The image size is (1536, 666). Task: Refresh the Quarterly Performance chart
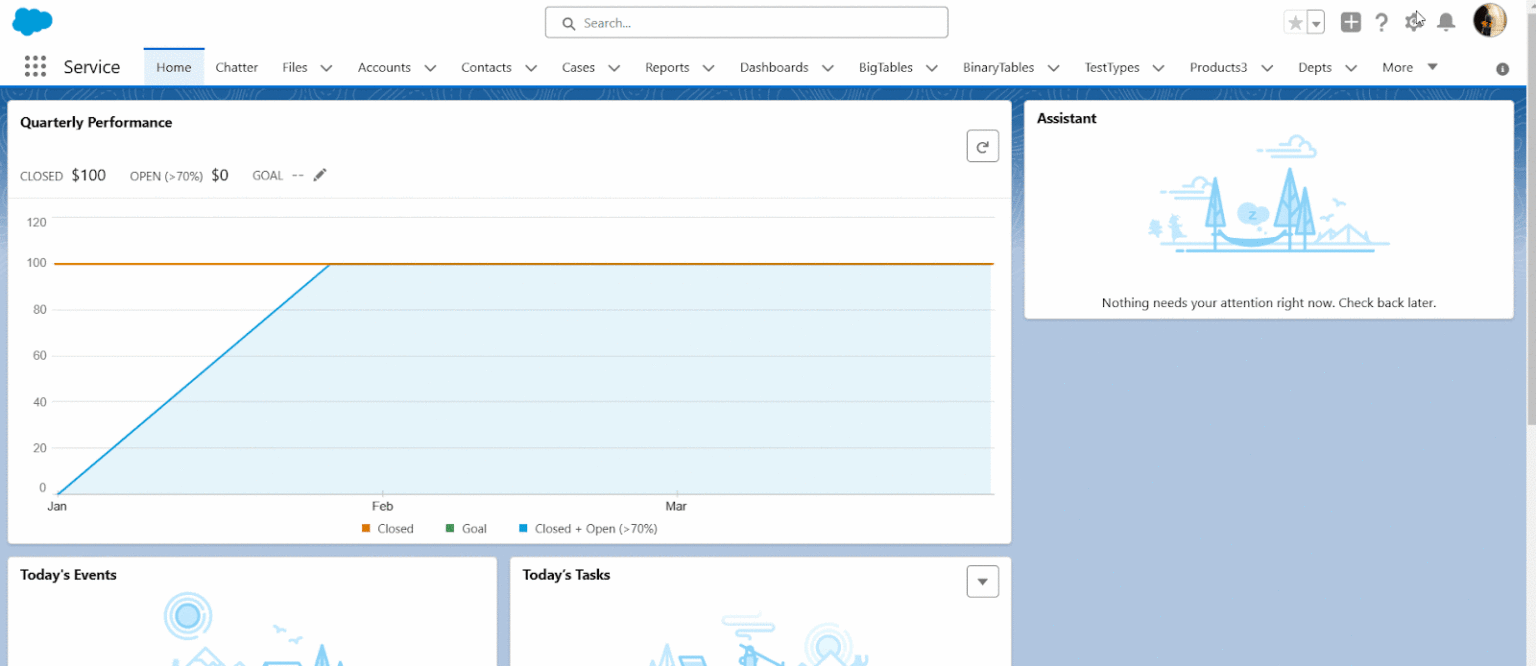pos(982,146)
